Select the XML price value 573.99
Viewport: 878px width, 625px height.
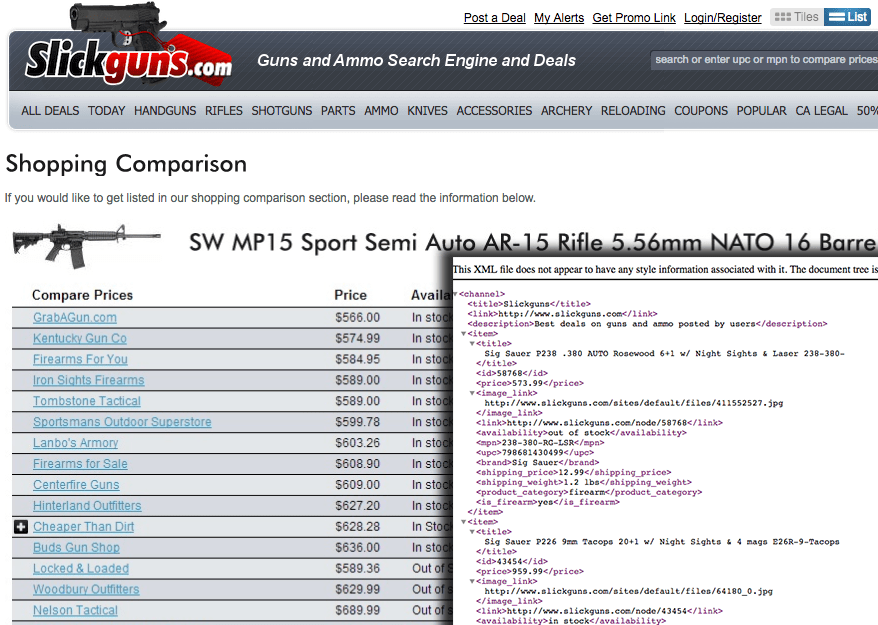(x=529, y=383)
